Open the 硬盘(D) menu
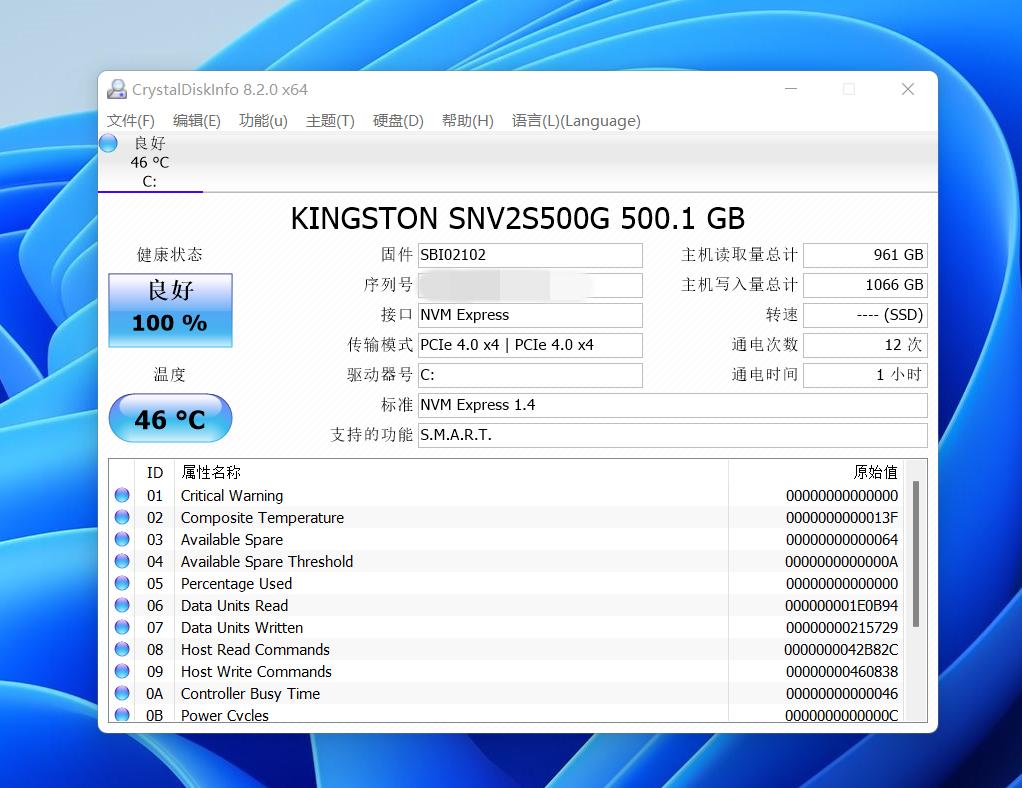The image size is (1022, 788). 398,121
